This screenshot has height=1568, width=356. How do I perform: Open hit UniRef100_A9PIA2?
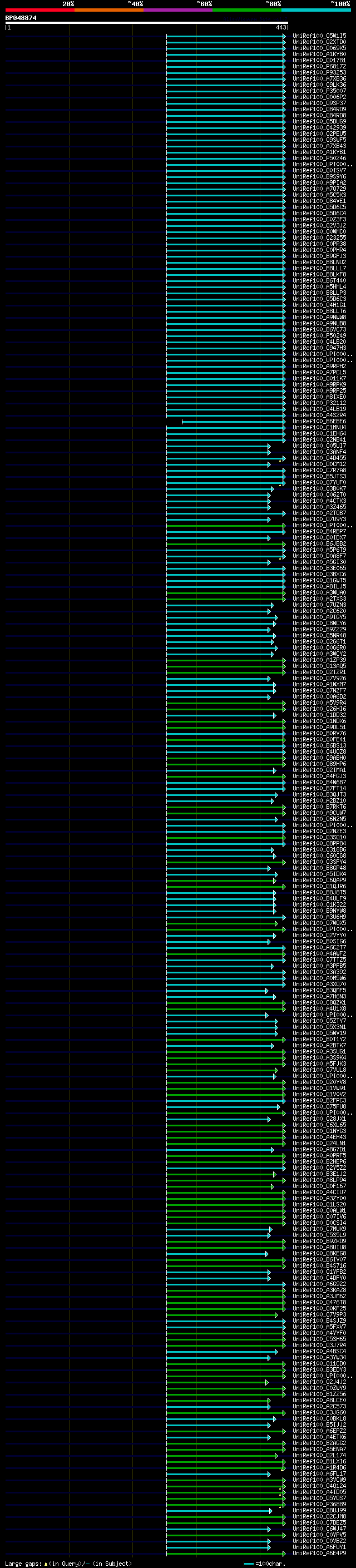click(319, 182)
